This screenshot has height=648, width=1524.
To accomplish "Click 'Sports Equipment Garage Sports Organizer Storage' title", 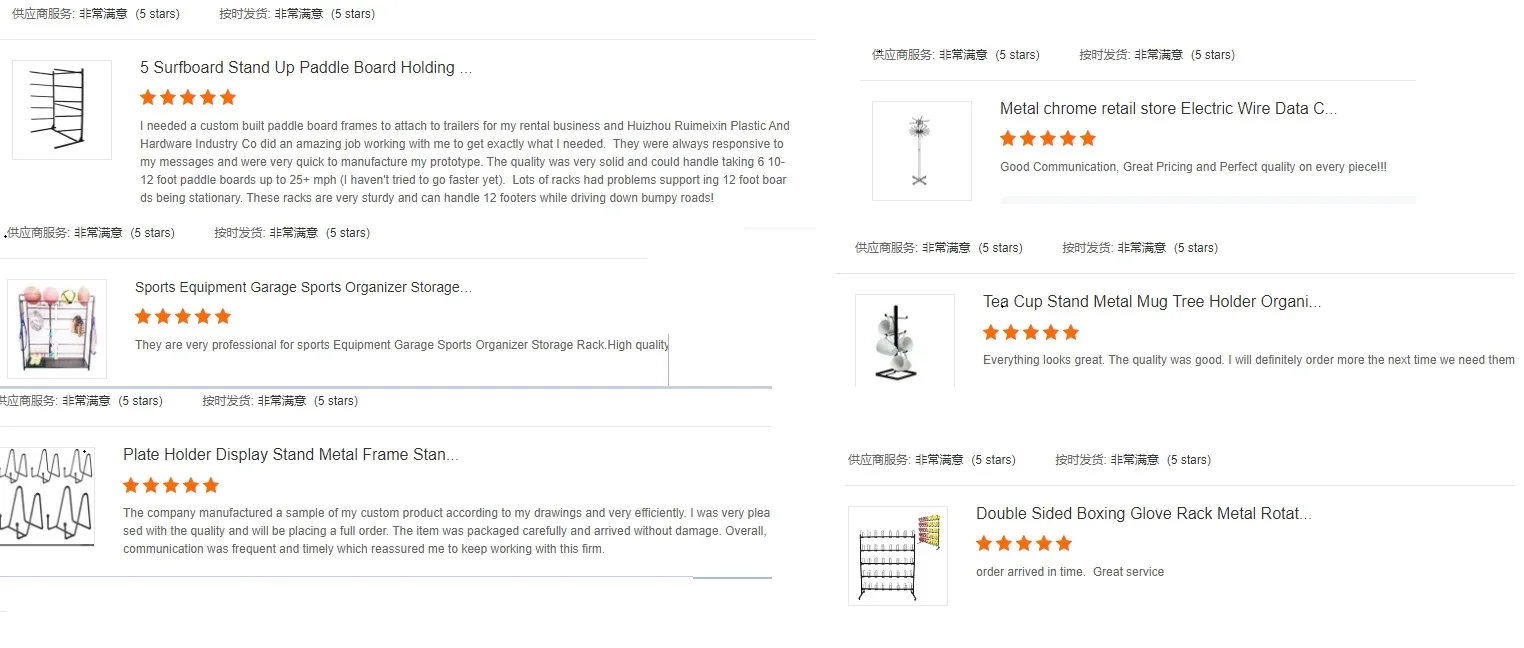I will 303,287.
